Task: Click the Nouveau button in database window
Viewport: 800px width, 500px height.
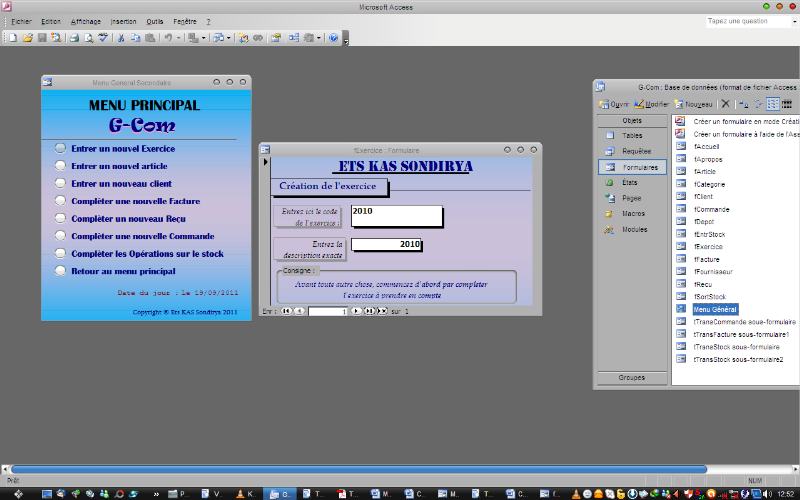Action: [693, 104]
